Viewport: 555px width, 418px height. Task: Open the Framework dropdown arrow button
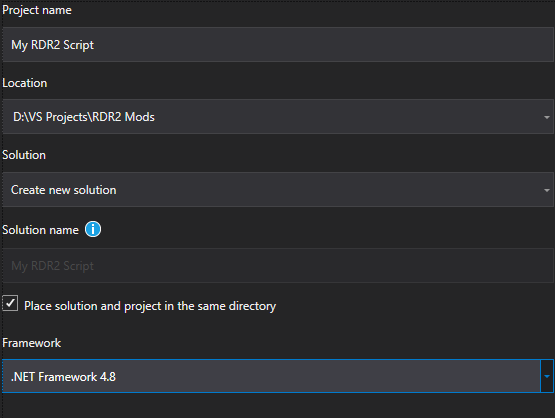(547, 376)
